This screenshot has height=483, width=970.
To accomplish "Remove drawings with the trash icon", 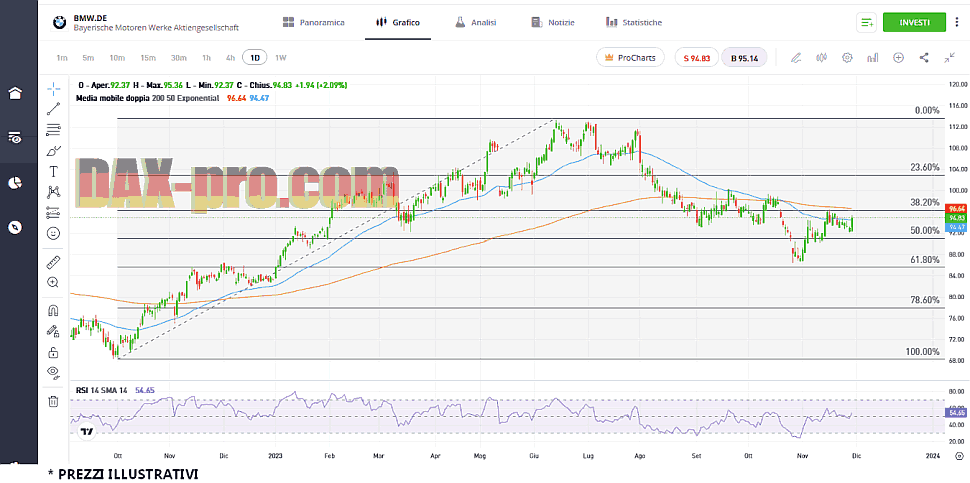I will click(54, 401).
